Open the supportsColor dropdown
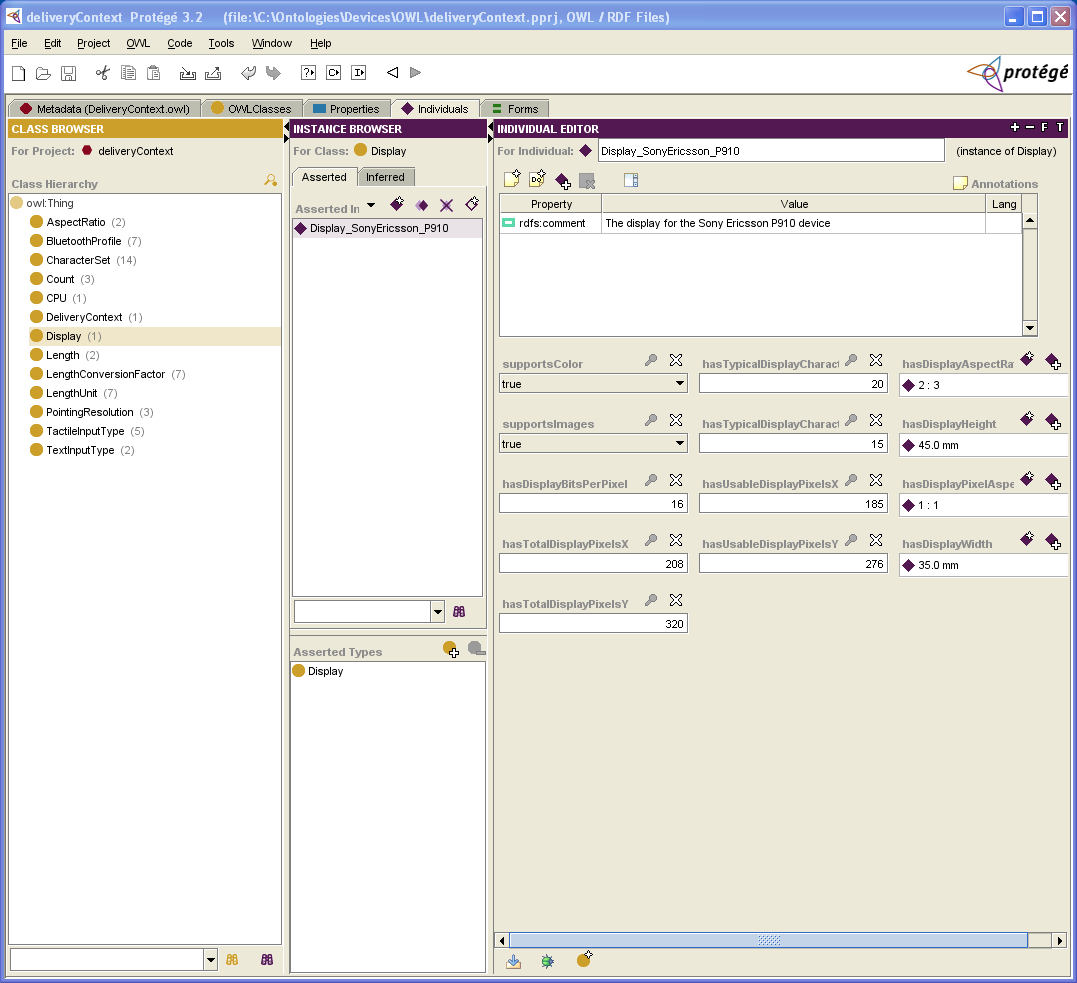This screenshot has height=983, width=1077. [680, 384]
